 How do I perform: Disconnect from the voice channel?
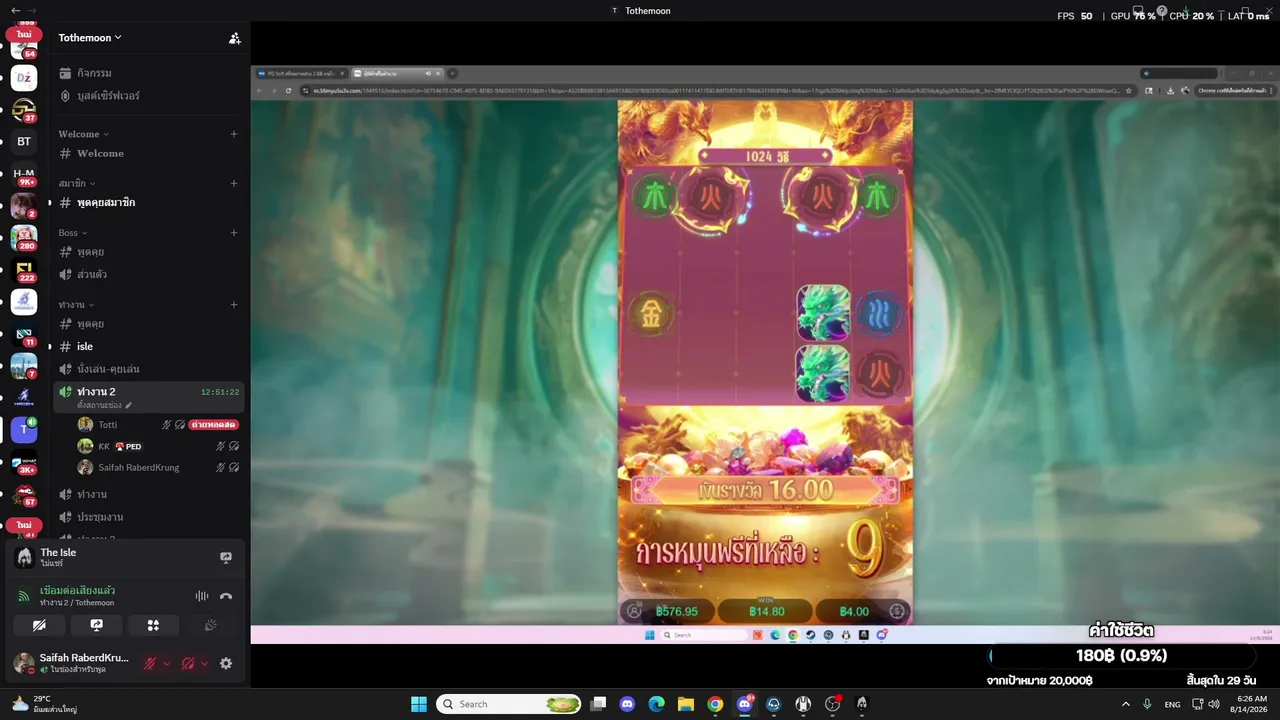click(x=226, y=596)
